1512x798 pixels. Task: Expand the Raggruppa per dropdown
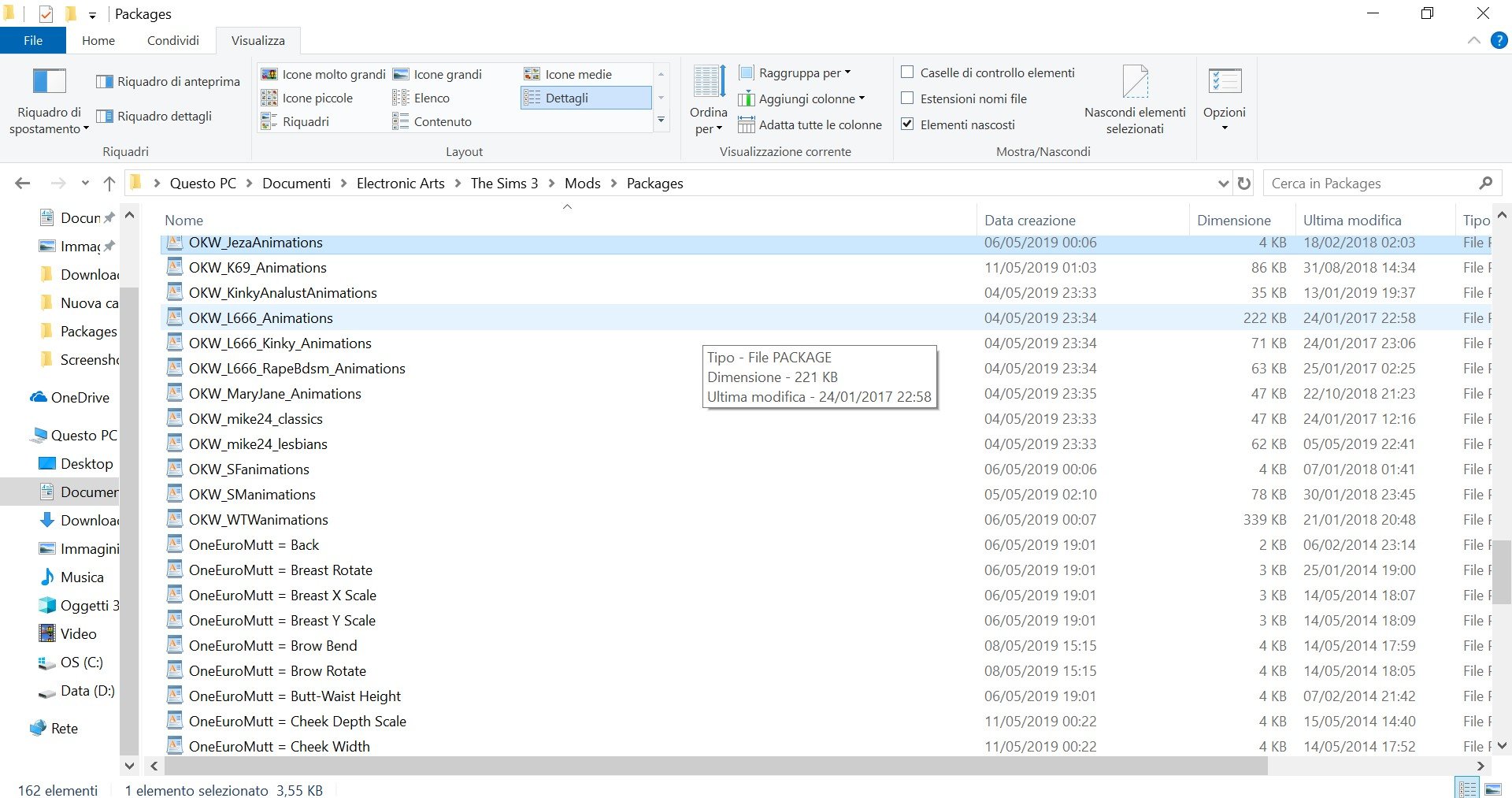pos(795,73)
